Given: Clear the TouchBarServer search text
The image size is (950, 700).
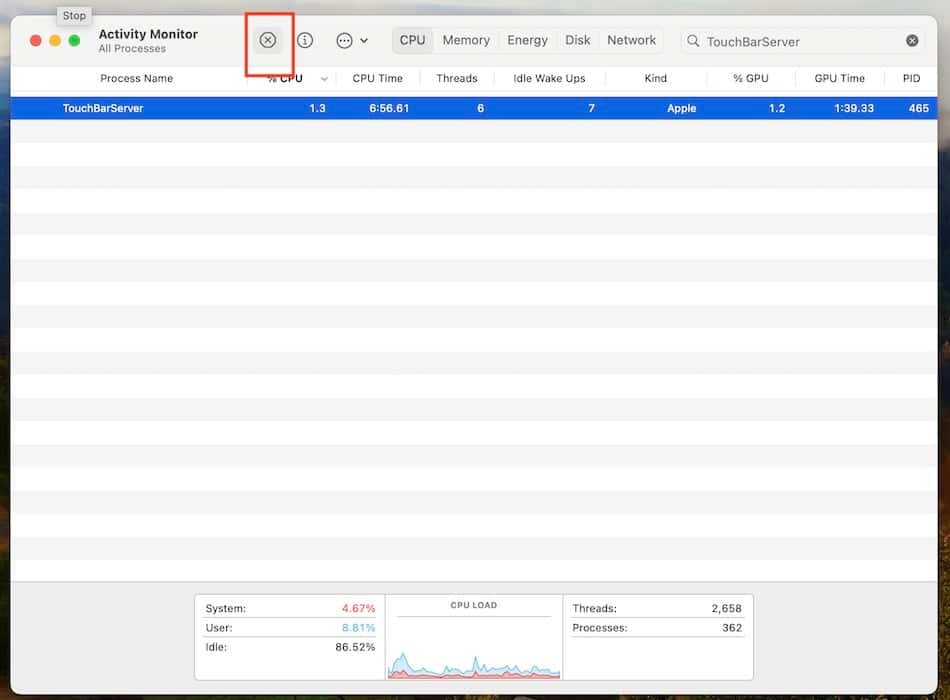Looking at the screenshot, I should [x=912, y=41].
